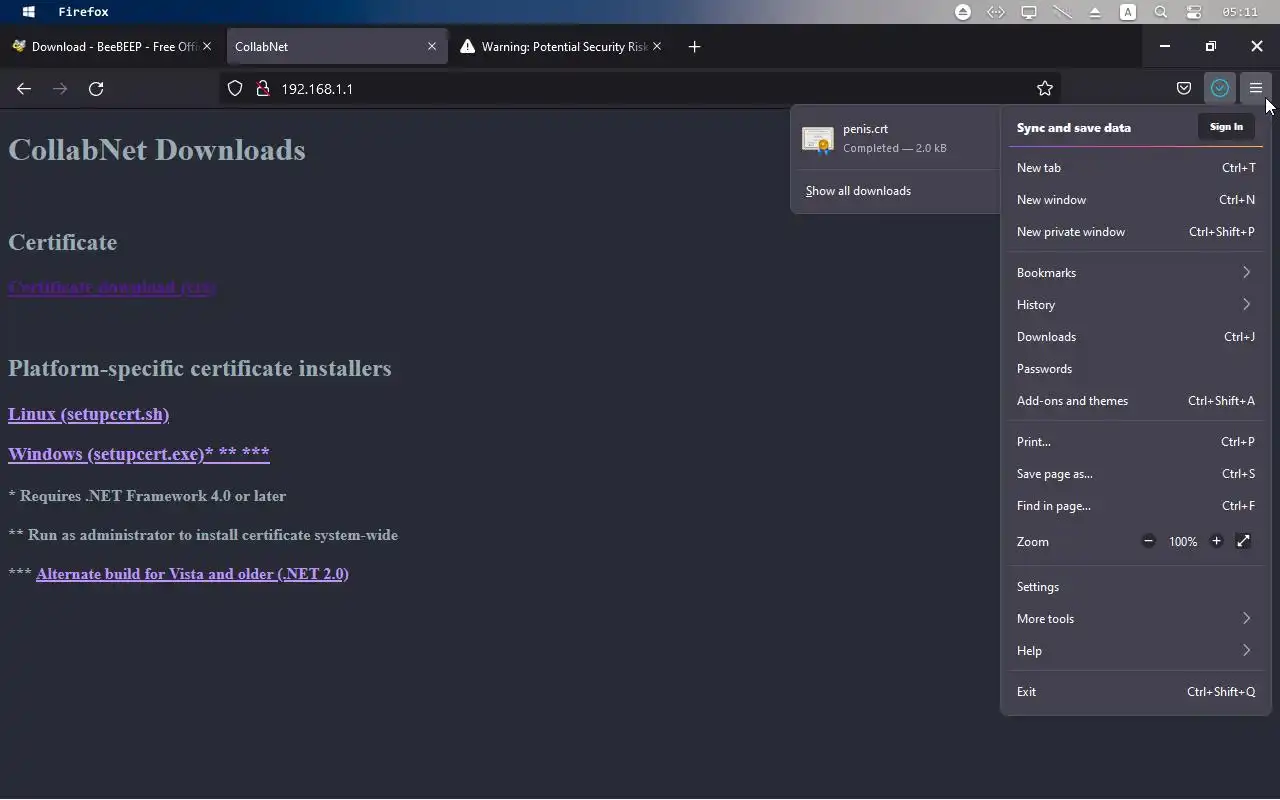1280x800 pixels.
Task: Click the display monitor icon in tray
Action: pyautogui.click(x=1028, y=12)
